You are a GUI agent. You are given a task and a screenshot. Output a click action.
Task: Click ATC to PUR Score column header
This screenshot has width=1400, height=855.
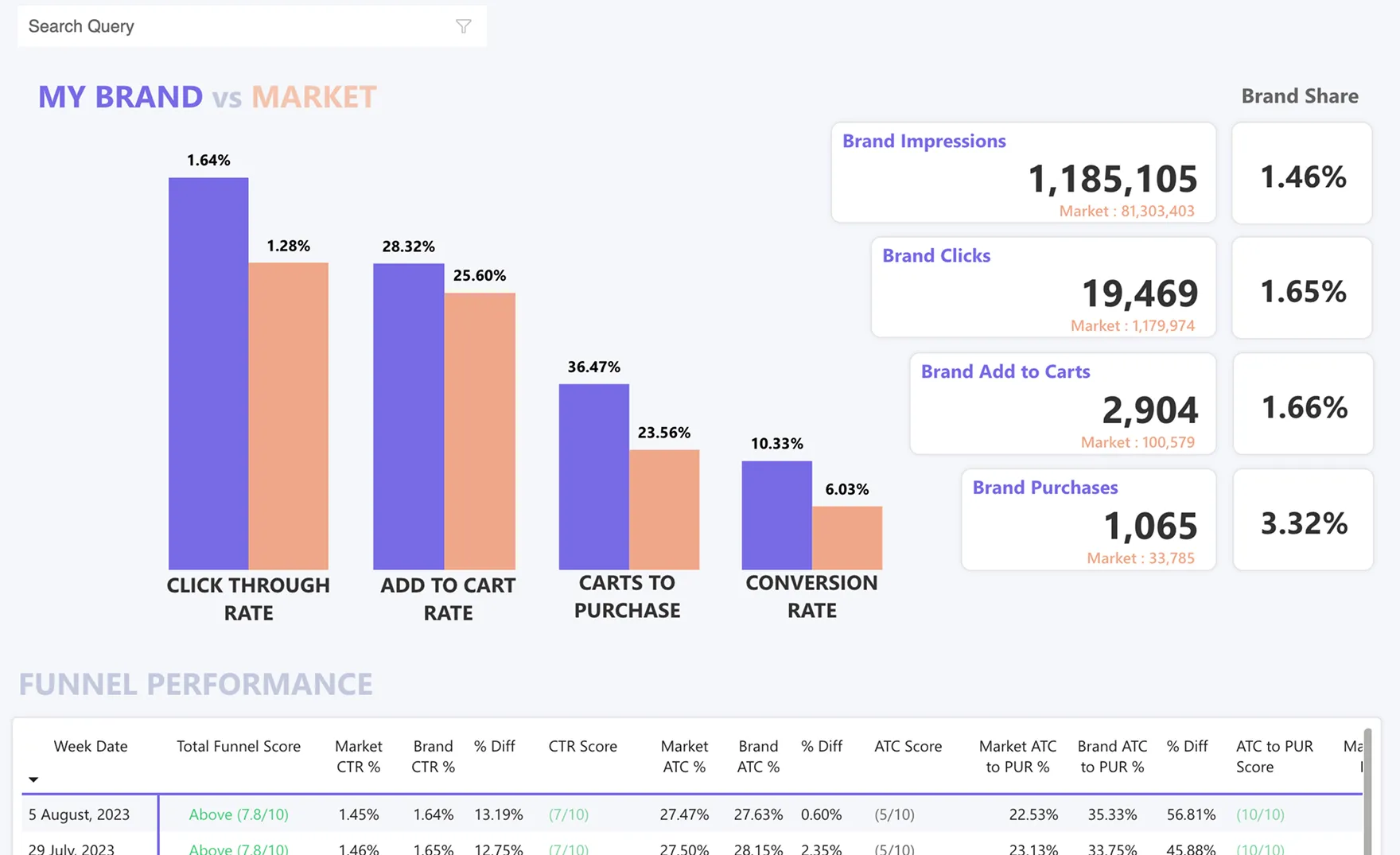[1274, 756]
